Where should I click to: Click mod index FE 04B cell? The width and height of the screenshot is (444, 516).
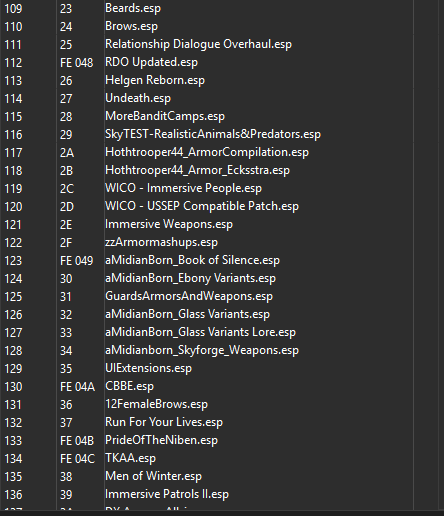click(x=77, y=441)
